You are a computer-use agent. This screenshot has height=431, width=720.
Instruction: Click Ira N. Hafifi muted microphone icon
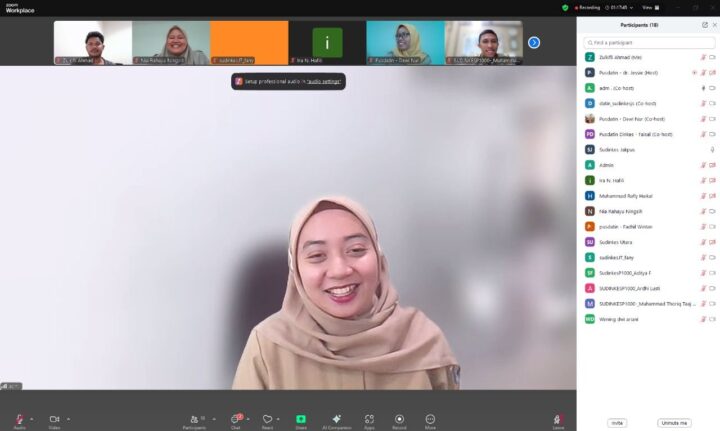(x=703, y=181)
